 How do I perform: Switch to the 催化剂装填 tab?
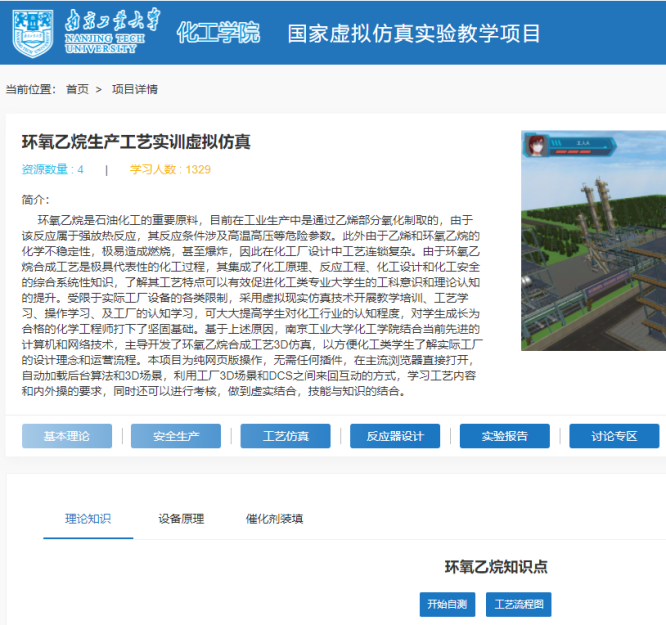tap(274, 519)
